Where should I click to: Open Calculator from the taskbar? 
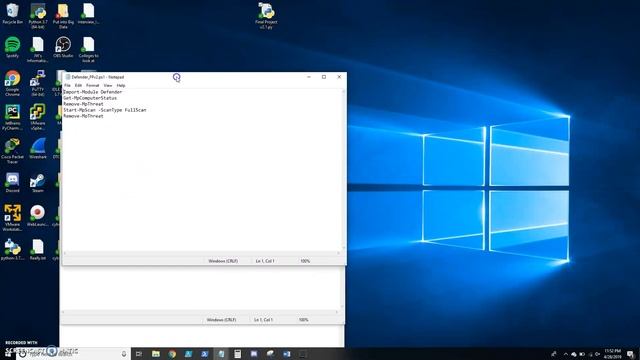238,354
